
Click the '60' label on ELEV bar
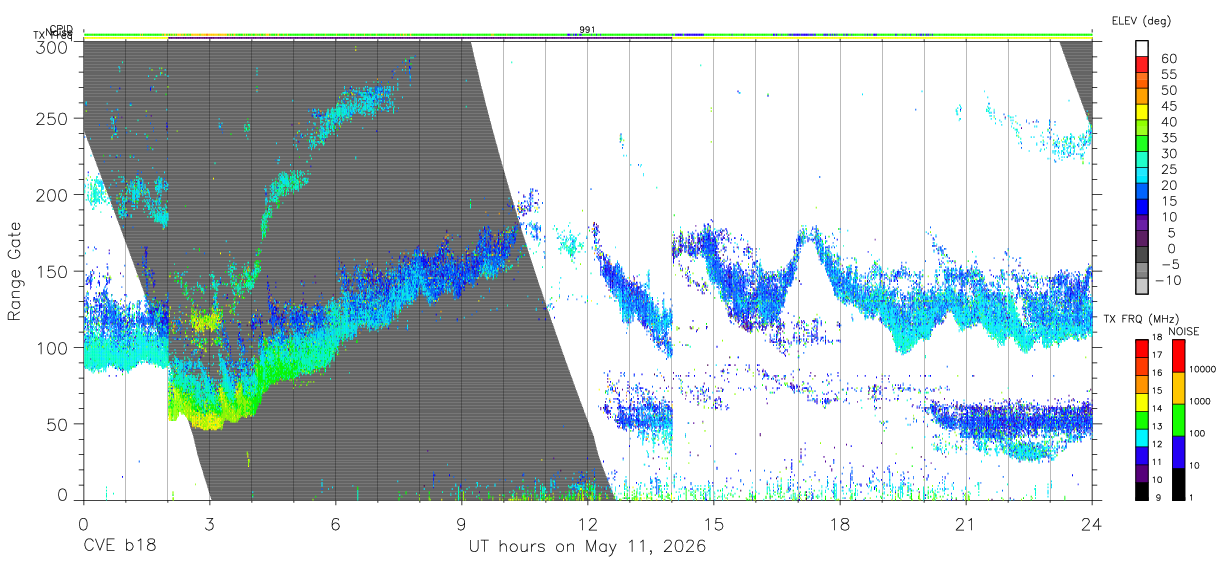pyautogui.click(x=1168, y=58)
